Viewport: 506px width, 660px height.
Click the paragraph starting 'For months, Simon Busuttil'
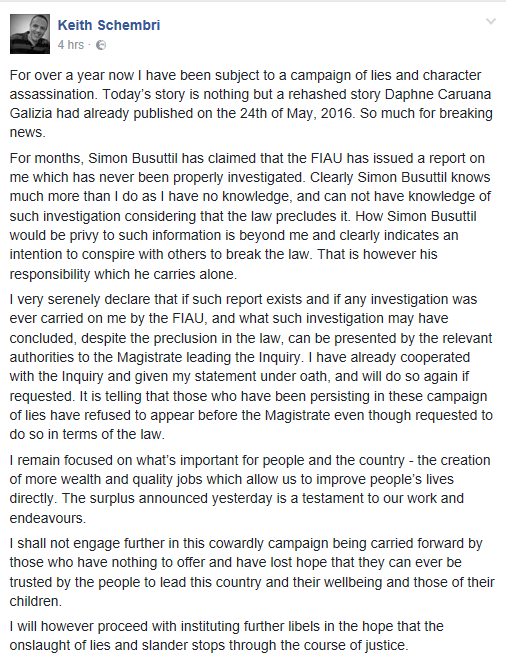coord(250,216)
